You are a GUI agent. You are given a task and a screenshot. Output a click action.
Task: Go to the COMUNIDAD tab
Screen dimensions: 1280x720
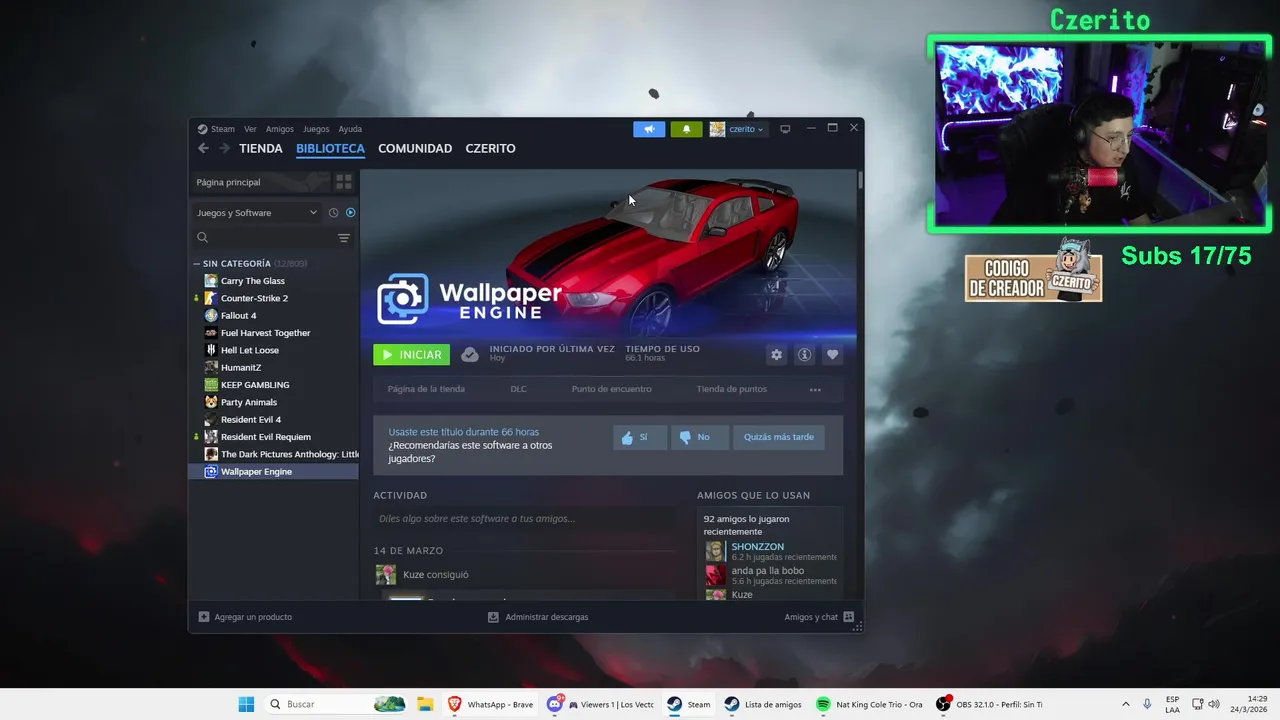415,148
